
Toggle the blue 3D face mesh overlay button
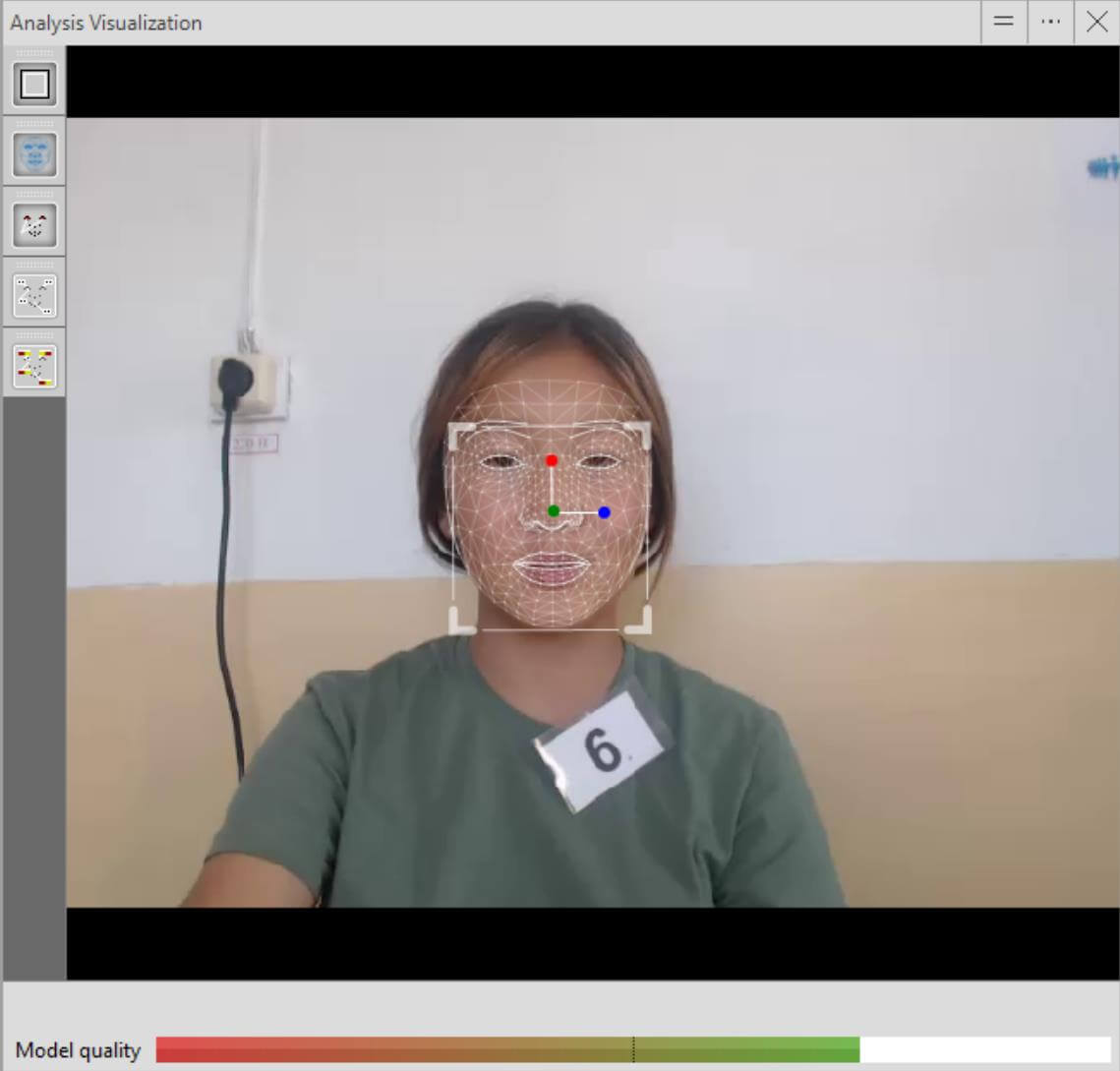pyautogui.click(x=34, y=154)
